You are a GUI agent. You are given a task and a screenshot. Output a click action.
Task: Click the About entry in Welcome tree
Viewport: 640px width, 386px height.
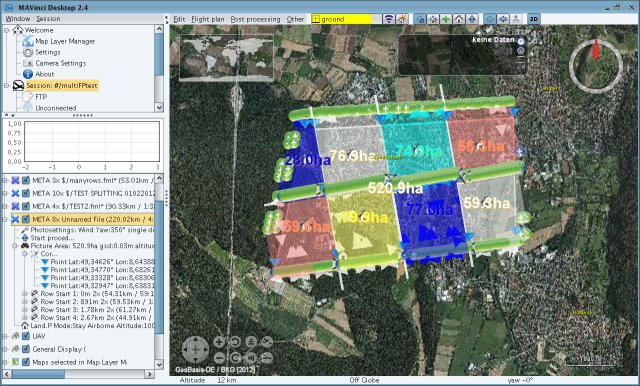pos(44,74)
